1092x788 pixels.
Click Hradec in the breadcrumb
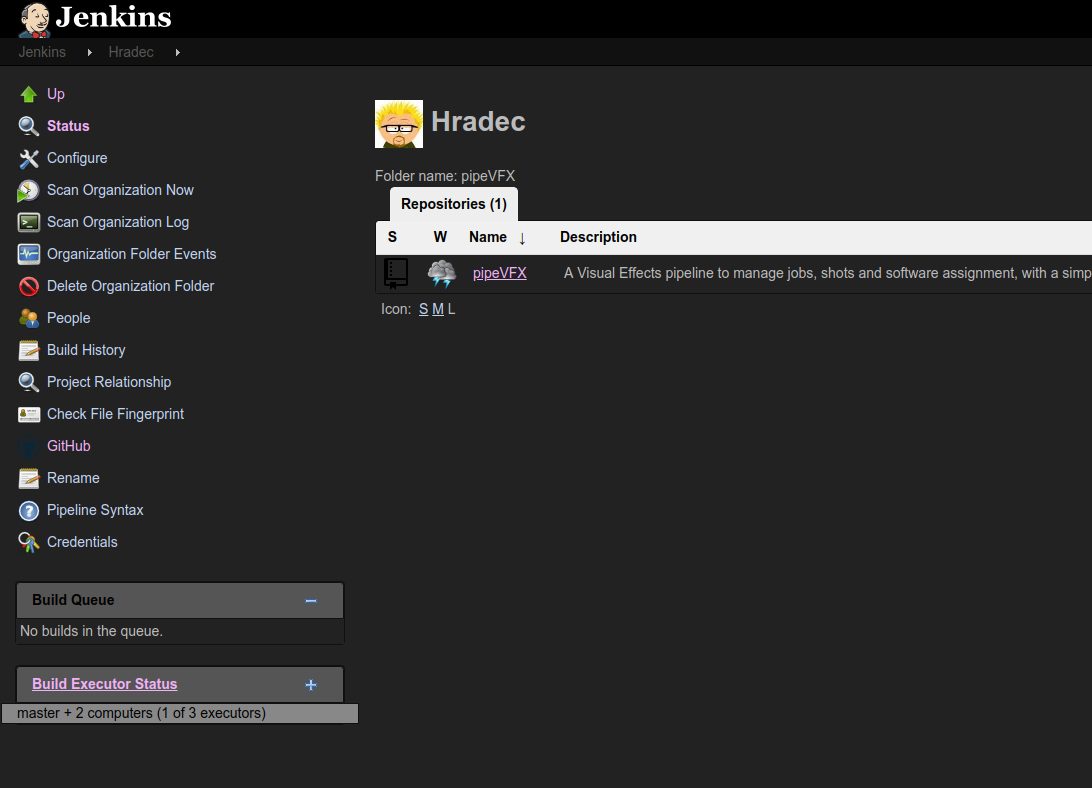pyautogui.click(x=131, y=52)
